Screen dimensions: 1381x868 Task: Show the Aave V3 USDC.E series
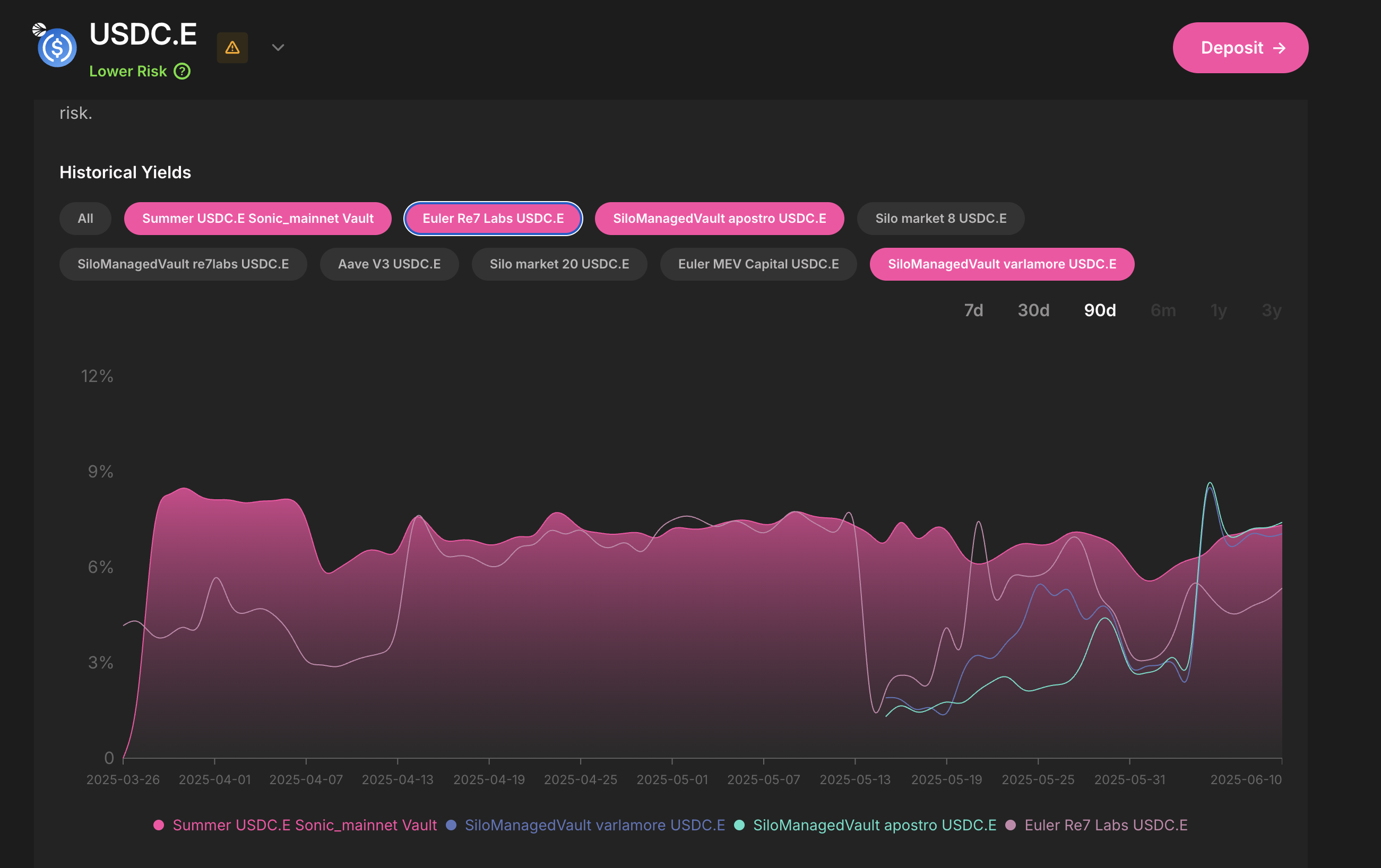(389, 264)
